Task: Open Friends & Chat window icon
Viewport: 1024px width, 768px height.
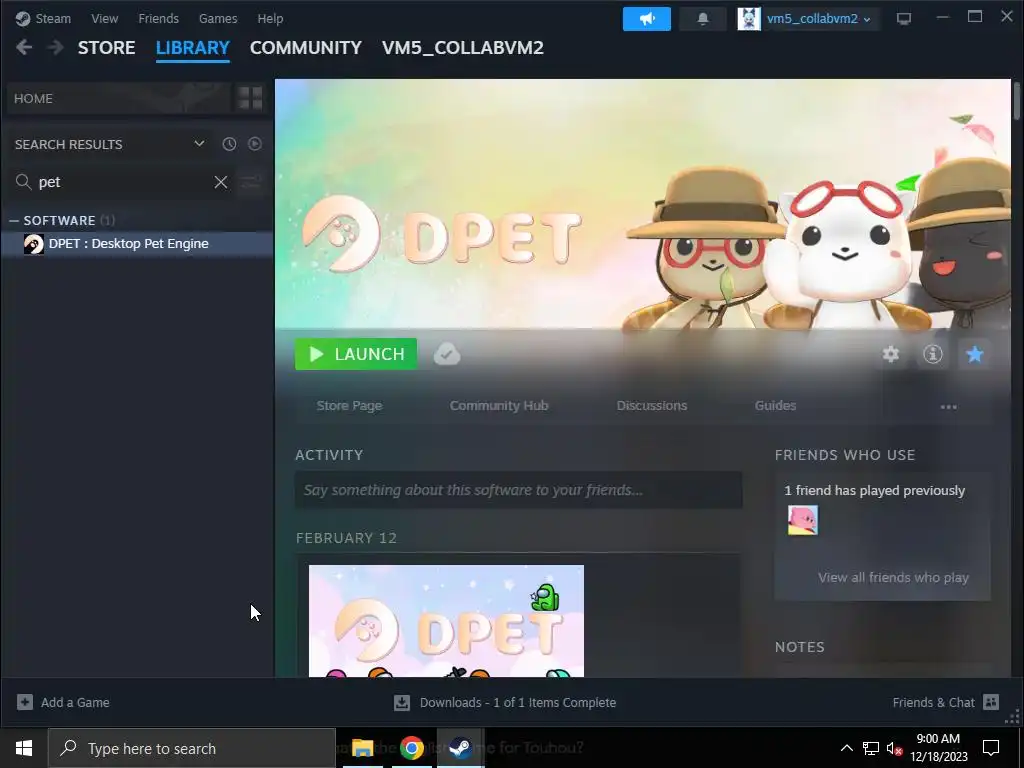Action: tap(991, 702)
